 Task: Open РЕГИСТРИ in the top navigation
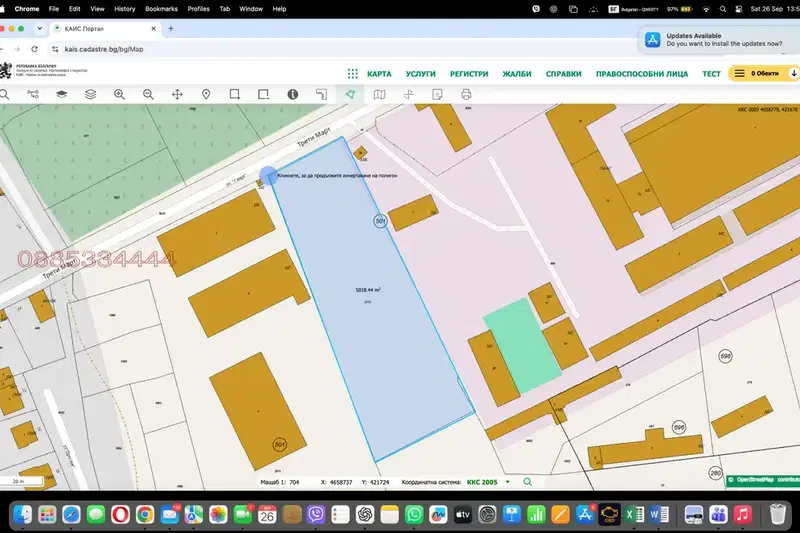[x=469, y=74]
